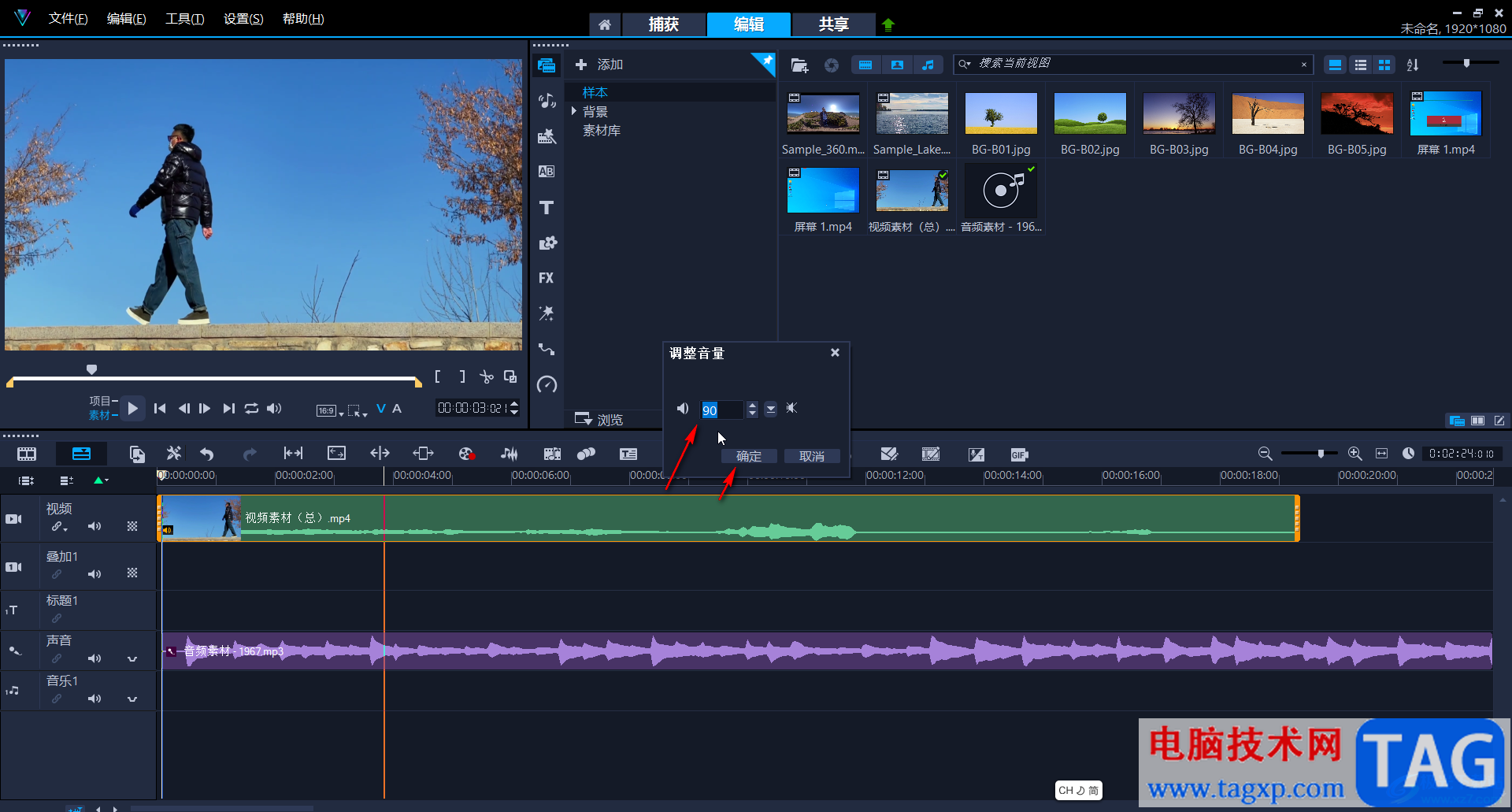Toggle audio files visibility filter
Screen dimensions: 1512x812
[x=928, y=65]
